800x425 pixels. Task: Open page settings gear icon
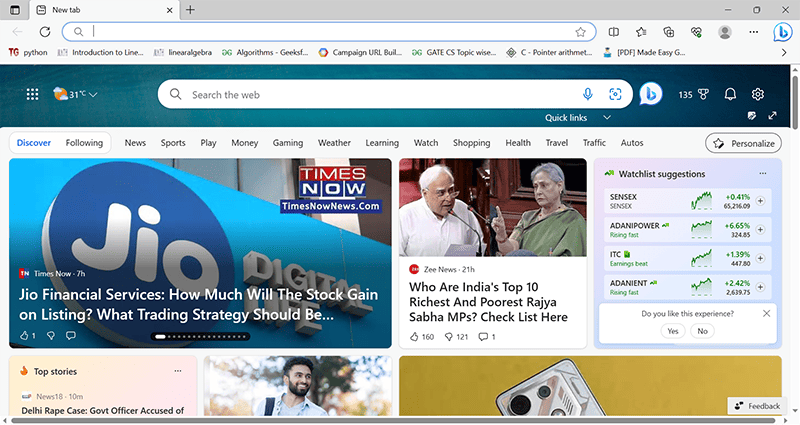pos(758,94)
